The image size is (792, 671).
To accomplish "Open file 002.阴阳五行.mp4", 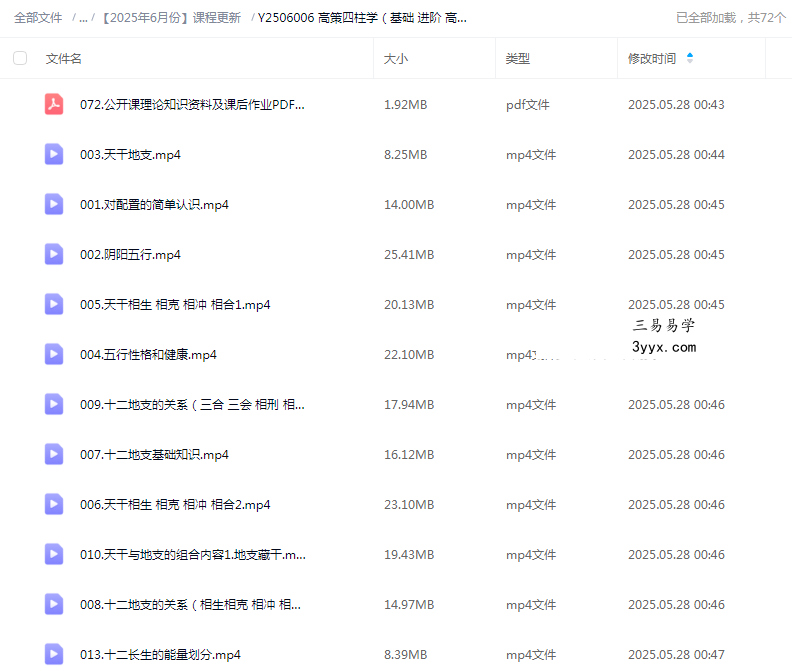I will 130,255.
